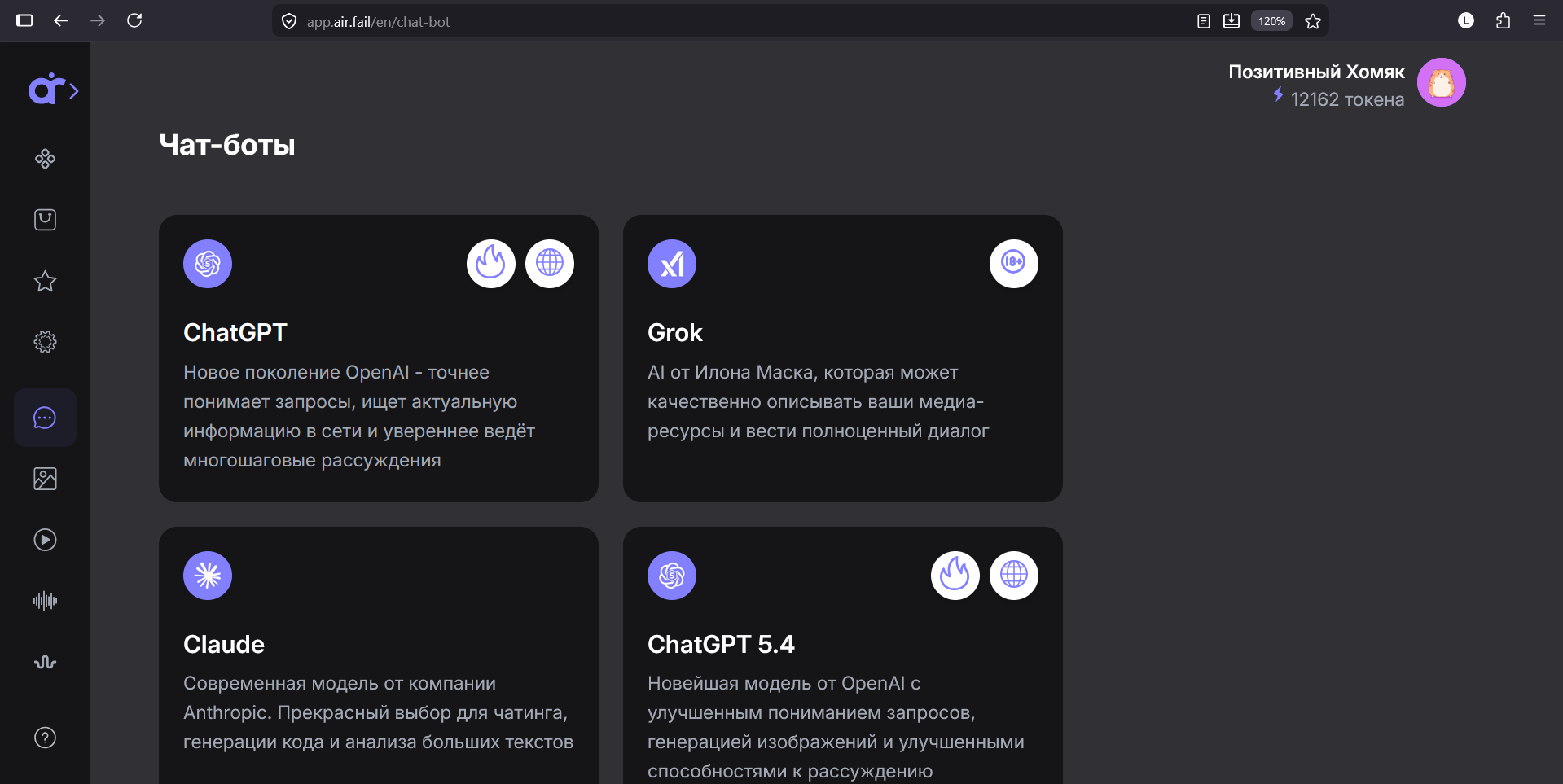Image resolution: width=1563 pixels, height=784 pixels.
Task: Click the 18+ badge on Grok card
Action: tap(1014, 263)
